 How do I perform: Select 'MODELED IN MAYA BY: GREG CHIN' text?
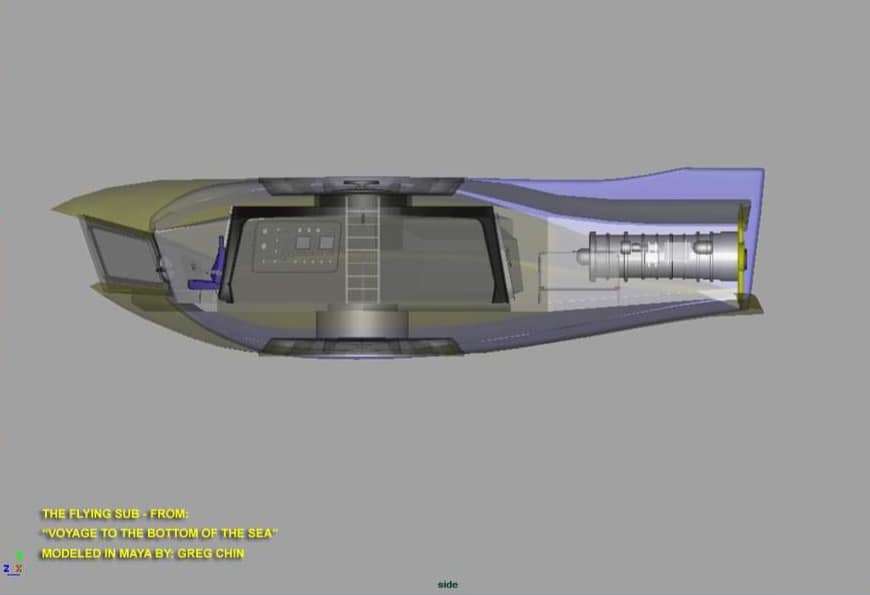[x=143, y=553]
